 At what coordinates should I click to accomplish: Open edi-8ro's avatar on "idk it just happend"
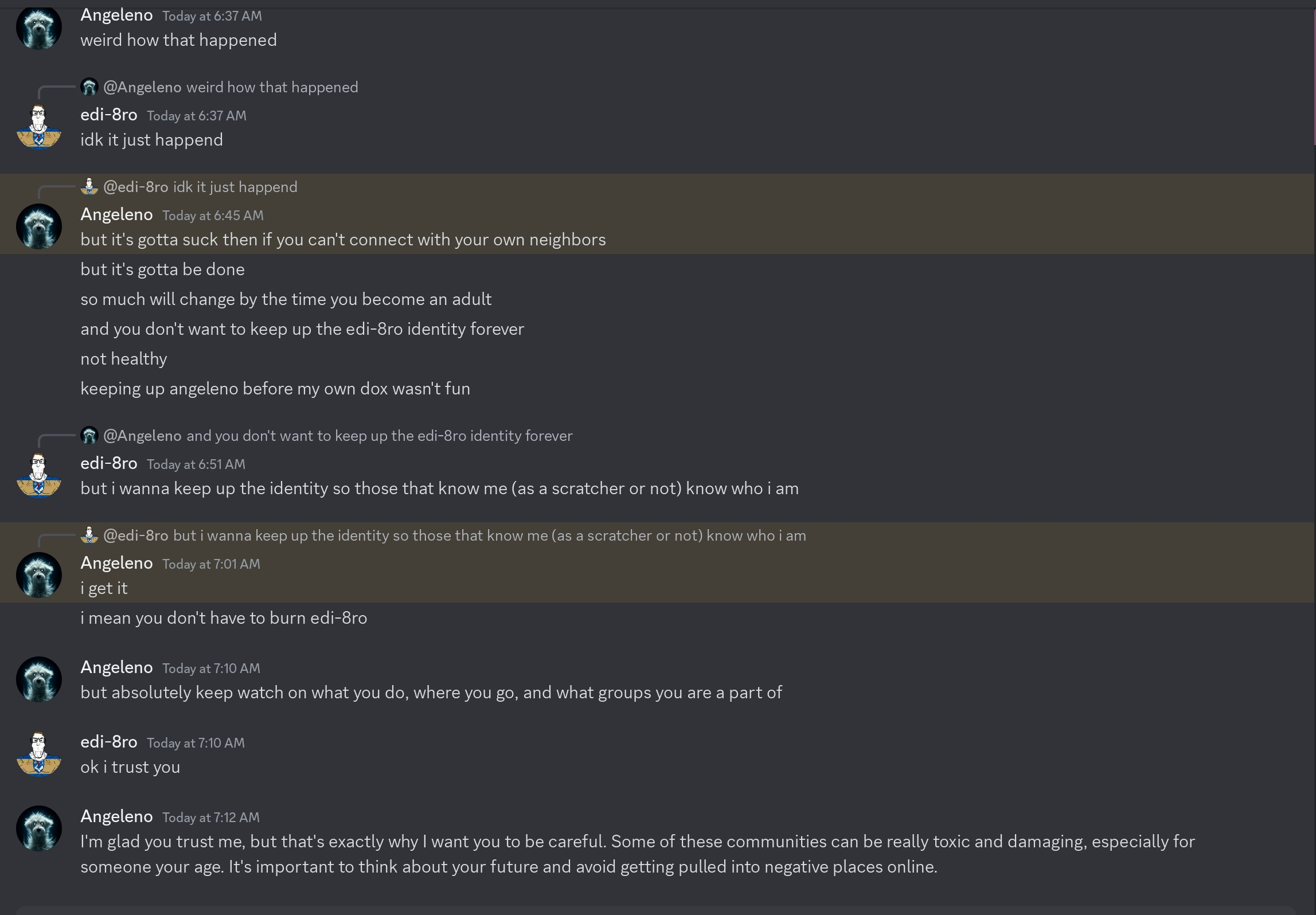[x=39, y=127]
